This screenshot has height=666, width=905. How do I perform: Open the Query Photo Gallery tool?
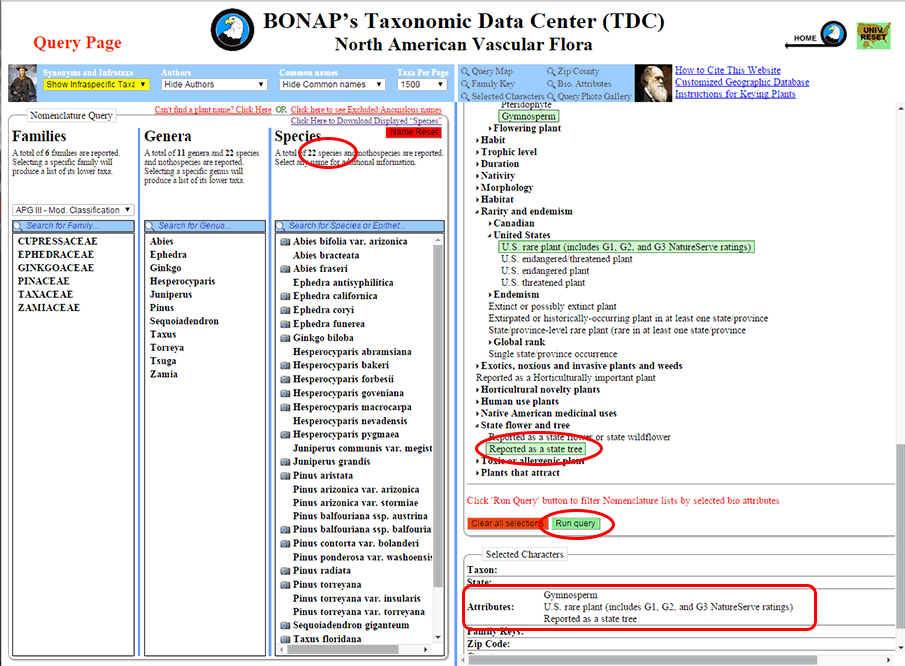594,97
